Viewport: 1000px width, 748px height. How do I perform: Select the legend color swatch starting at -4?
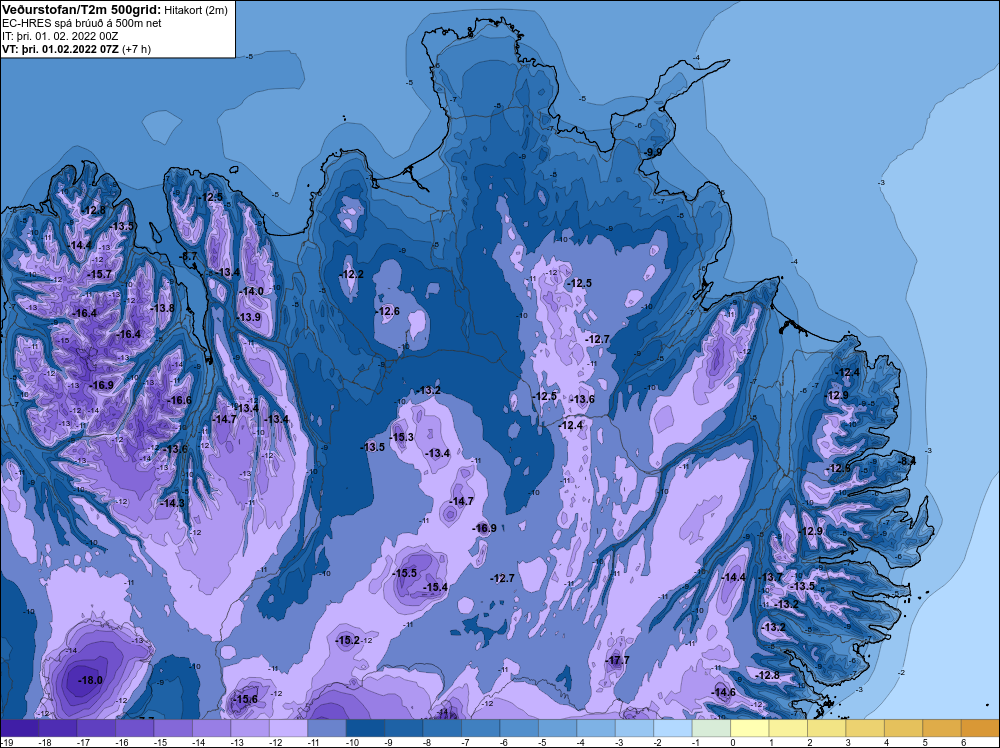point(596,728)
